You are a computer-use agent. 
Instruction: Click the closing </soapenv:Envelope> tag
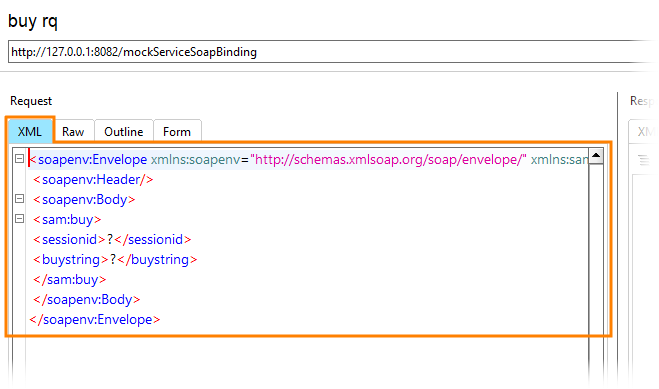(x=95, y=320)
